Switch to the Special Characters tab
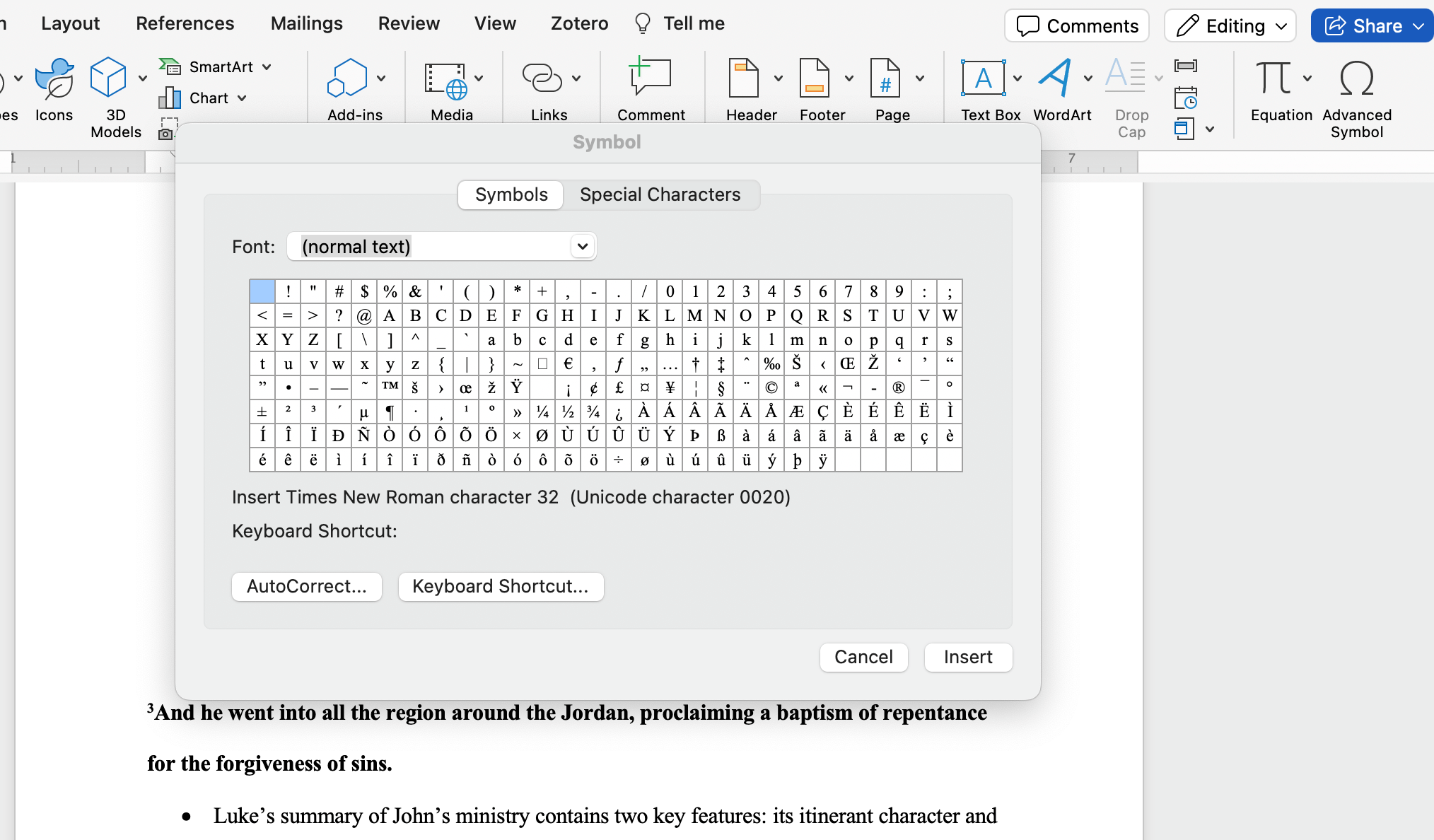 pyautogui.click(x=660, y=194)
